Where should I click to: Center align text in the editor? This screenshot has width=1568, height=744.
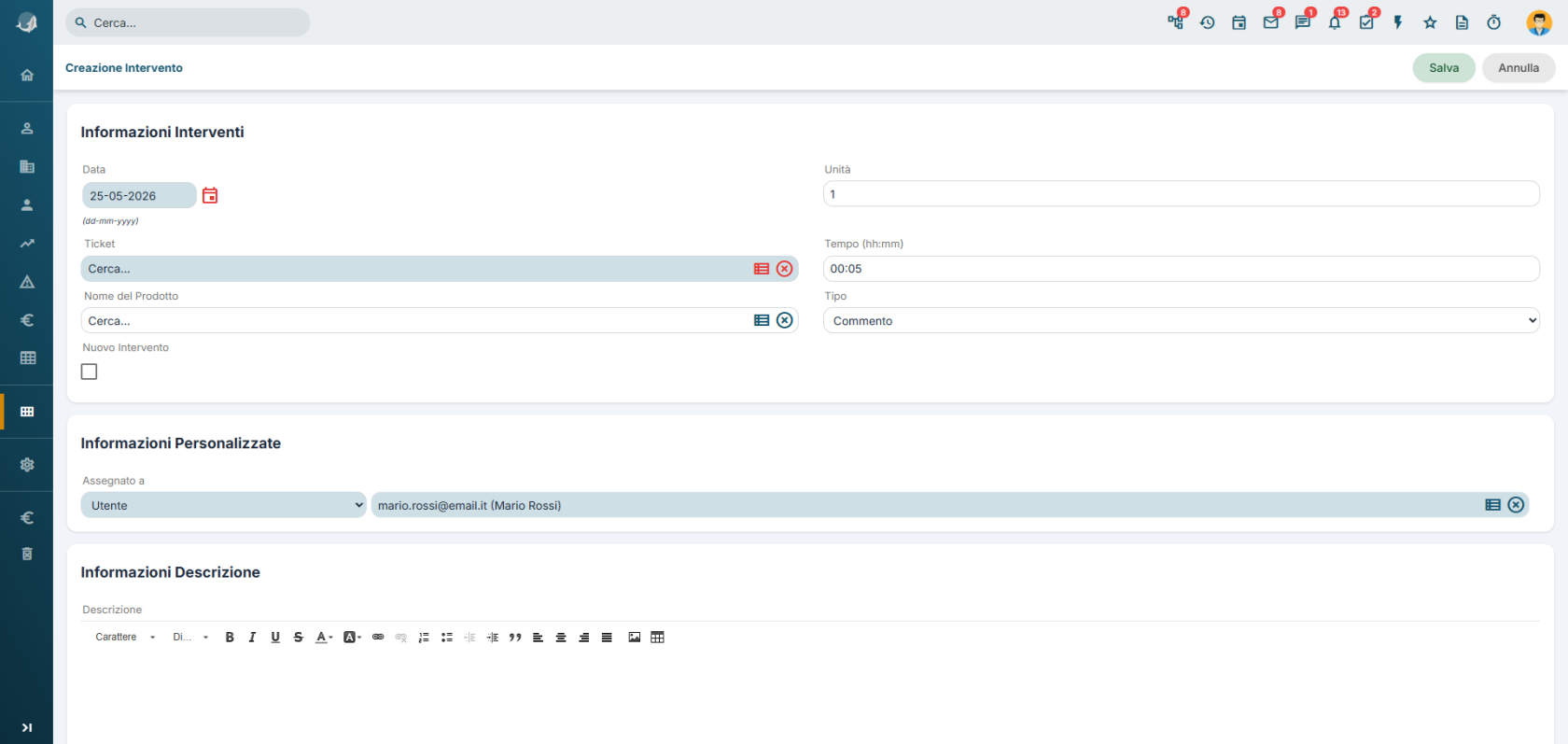tap(561, 637)
